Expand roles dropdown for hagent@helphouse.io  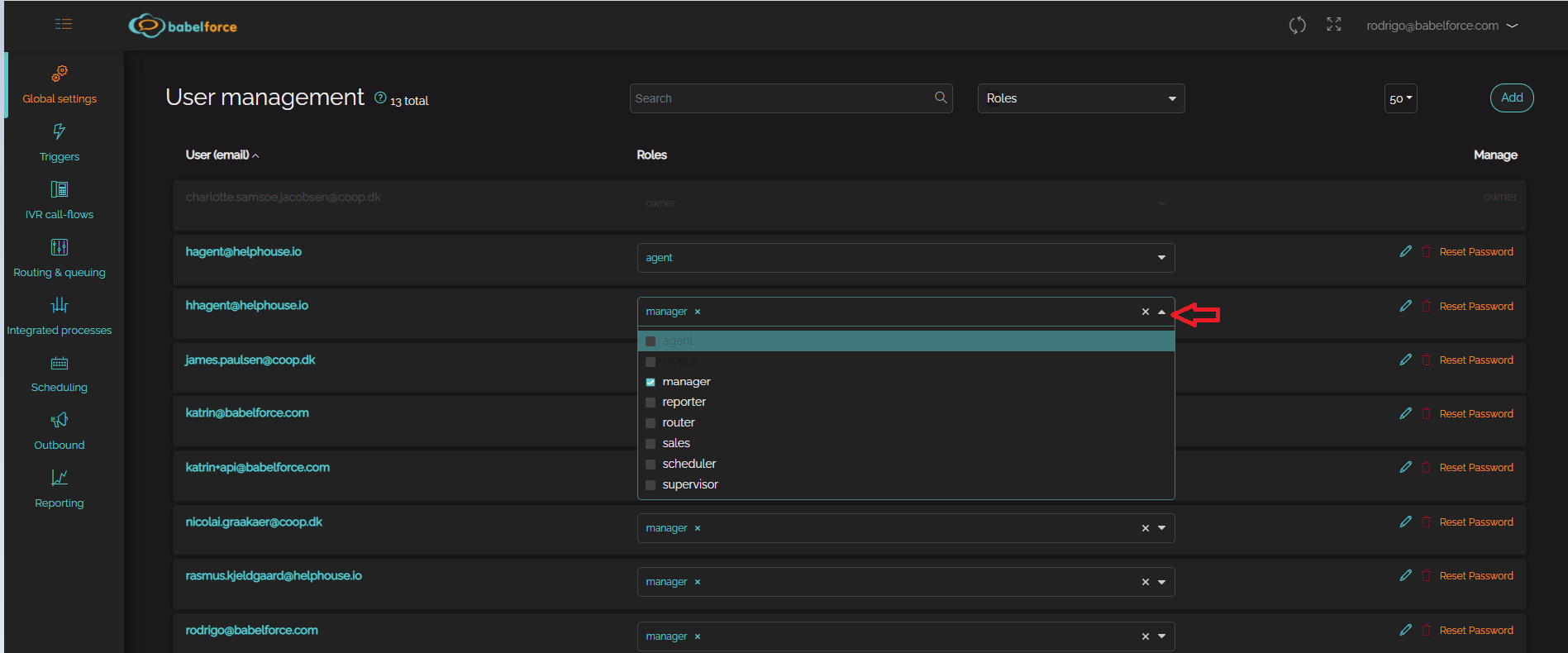(1161, 258)
